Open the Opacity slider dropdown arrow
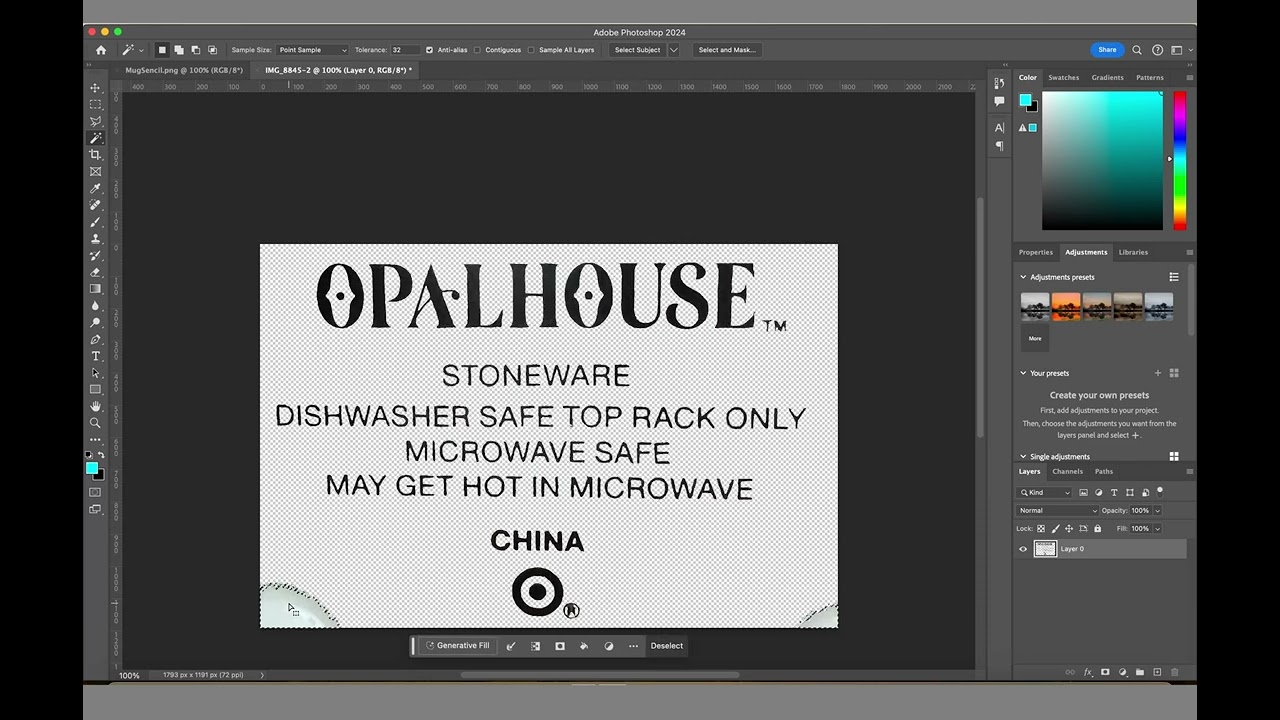The height and width of the screenshot is (720, 1280). click(1158, 510)
